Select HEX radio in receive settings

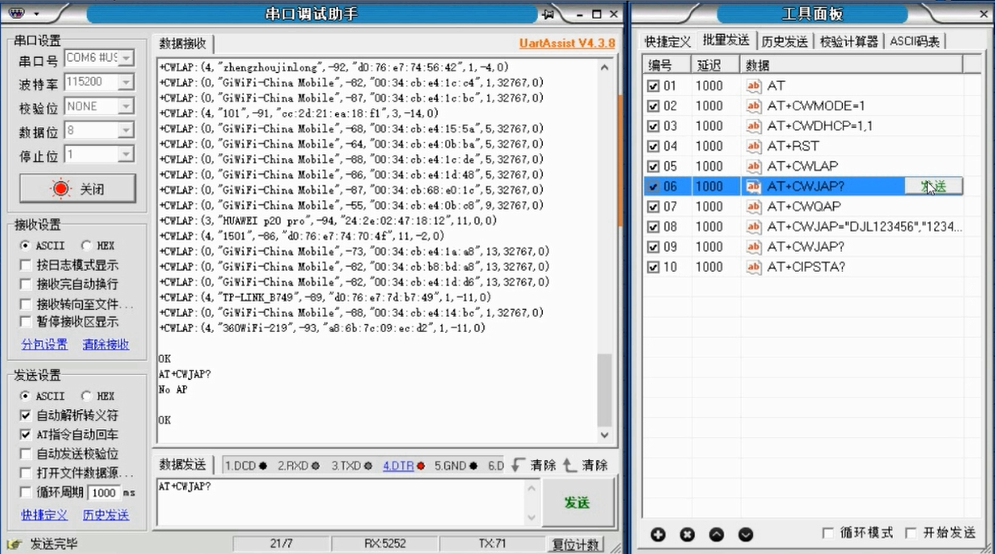point(86,245)
